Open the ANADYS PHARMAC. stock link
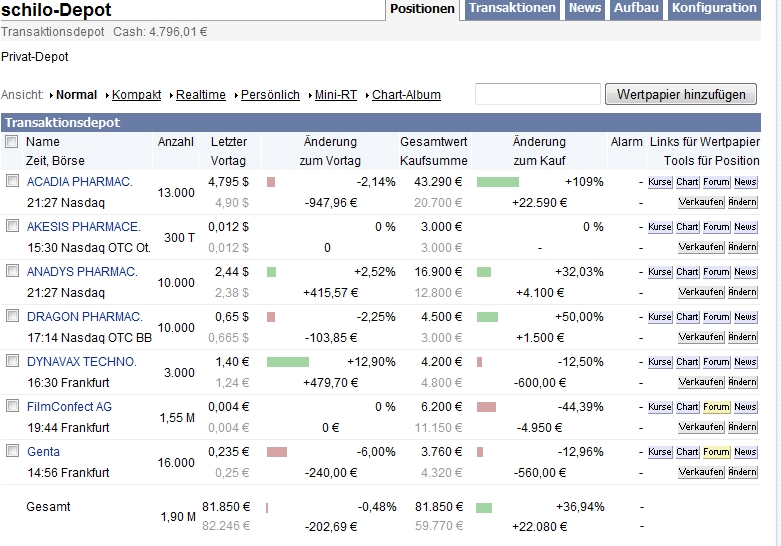Screen dimensions: 781x546 (82, 272)
